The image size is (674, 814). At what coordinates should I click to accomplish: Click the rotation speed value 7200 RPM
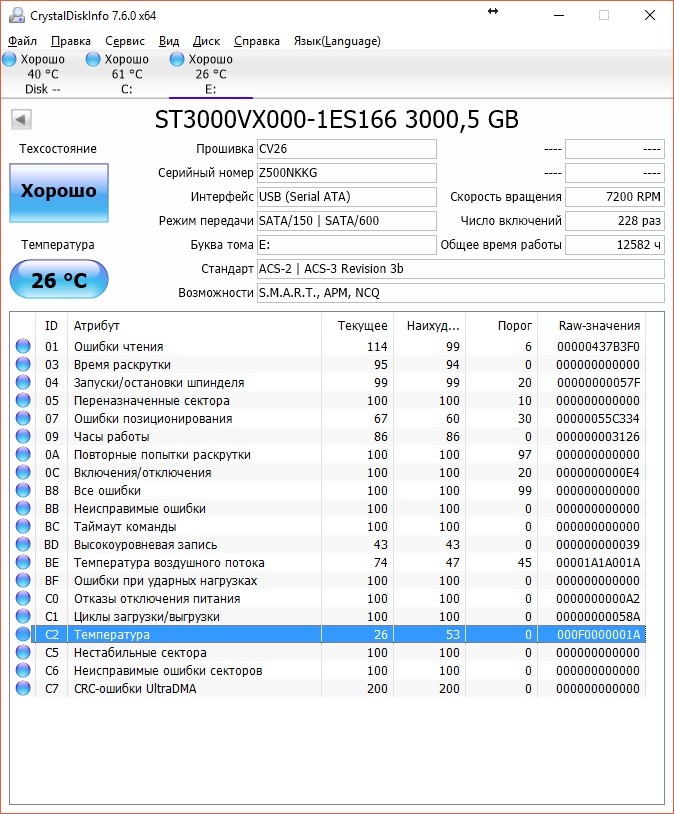tap(615, 197)
